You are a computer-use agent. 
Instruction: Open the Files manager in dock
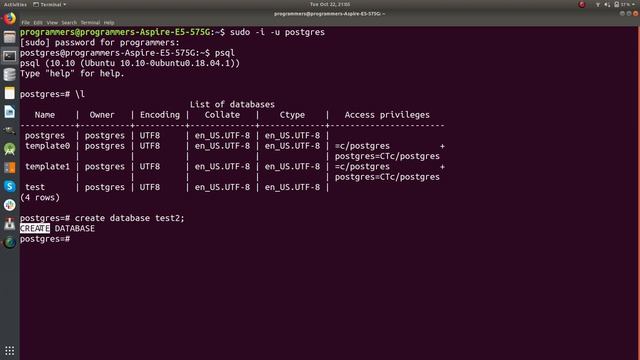point(9,37)
